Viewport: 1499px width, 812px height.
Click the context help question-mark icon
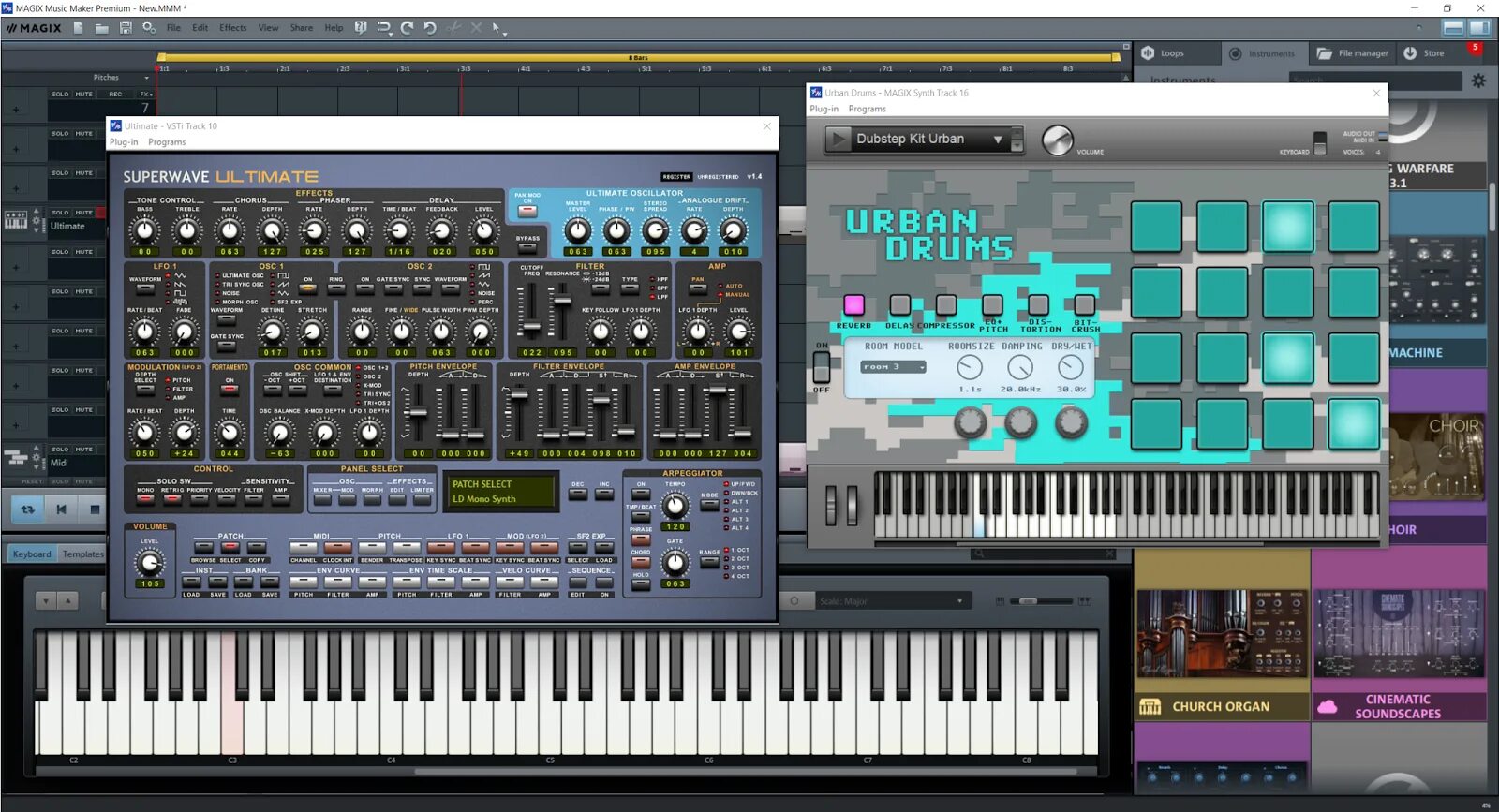361,28
